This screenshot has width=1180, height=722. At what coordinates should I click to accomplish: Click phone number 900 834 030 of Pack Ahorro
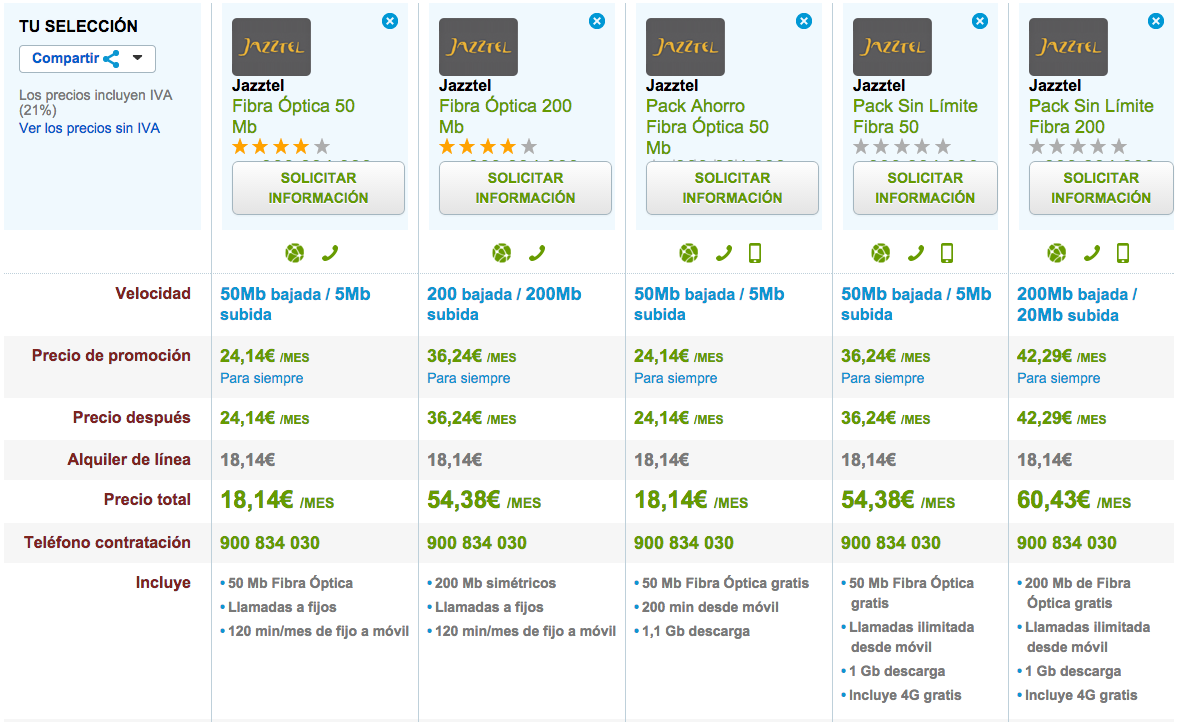(683, 543)
